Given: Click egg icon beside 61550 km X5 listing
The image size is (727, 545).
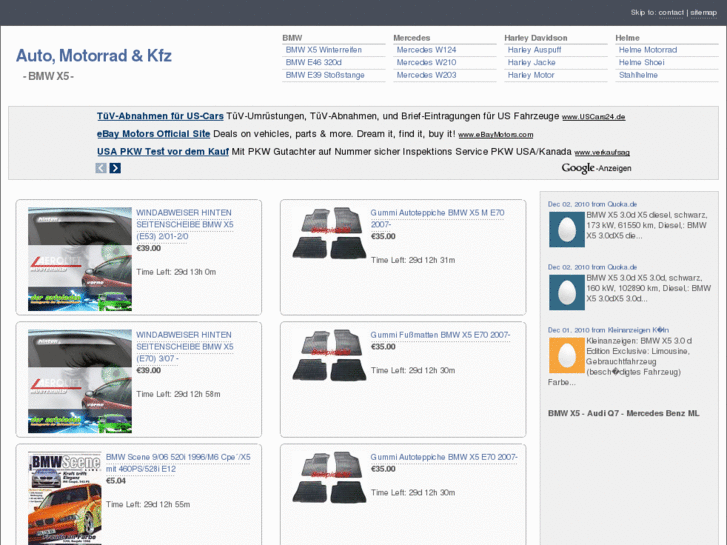Looking at the screenshot, I should coord(567,230).
